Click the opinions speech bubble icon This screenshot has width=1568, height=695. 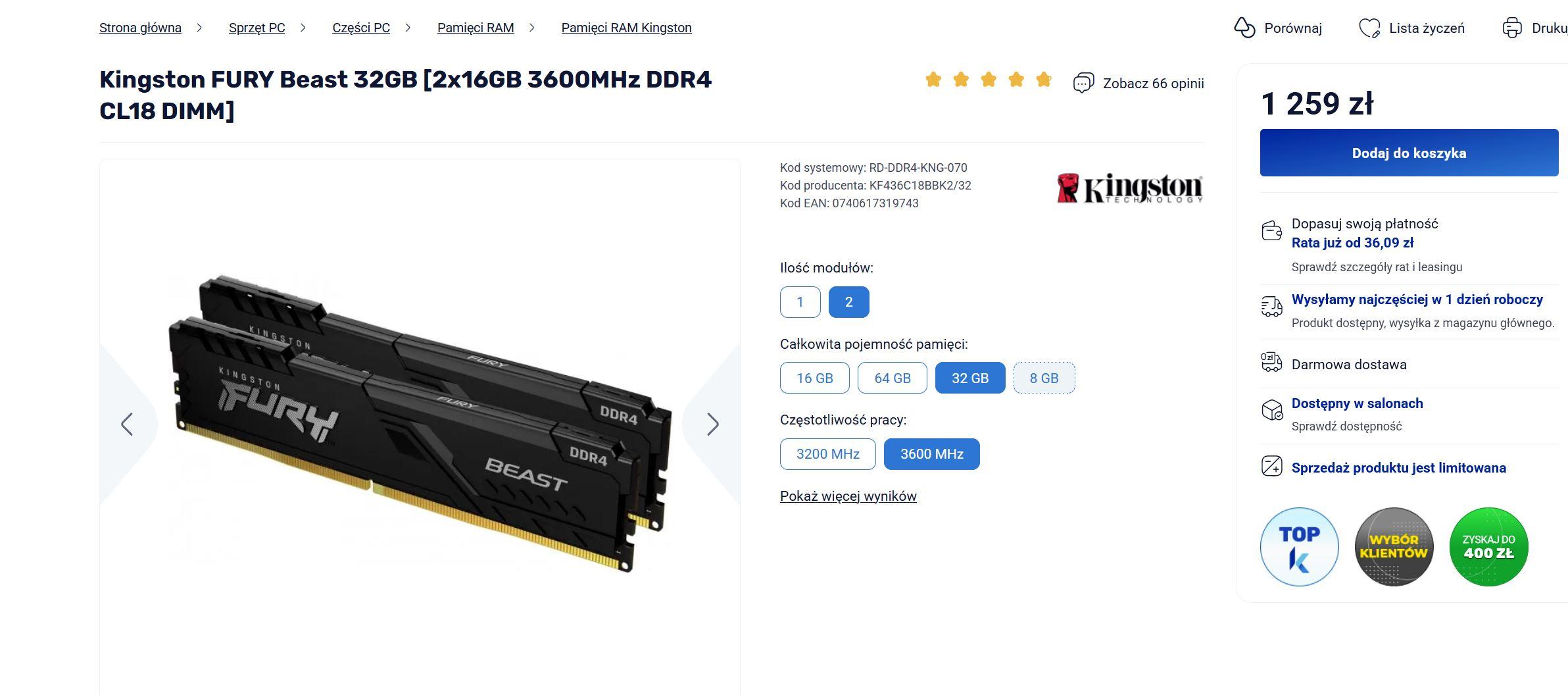click(1083, 83)
